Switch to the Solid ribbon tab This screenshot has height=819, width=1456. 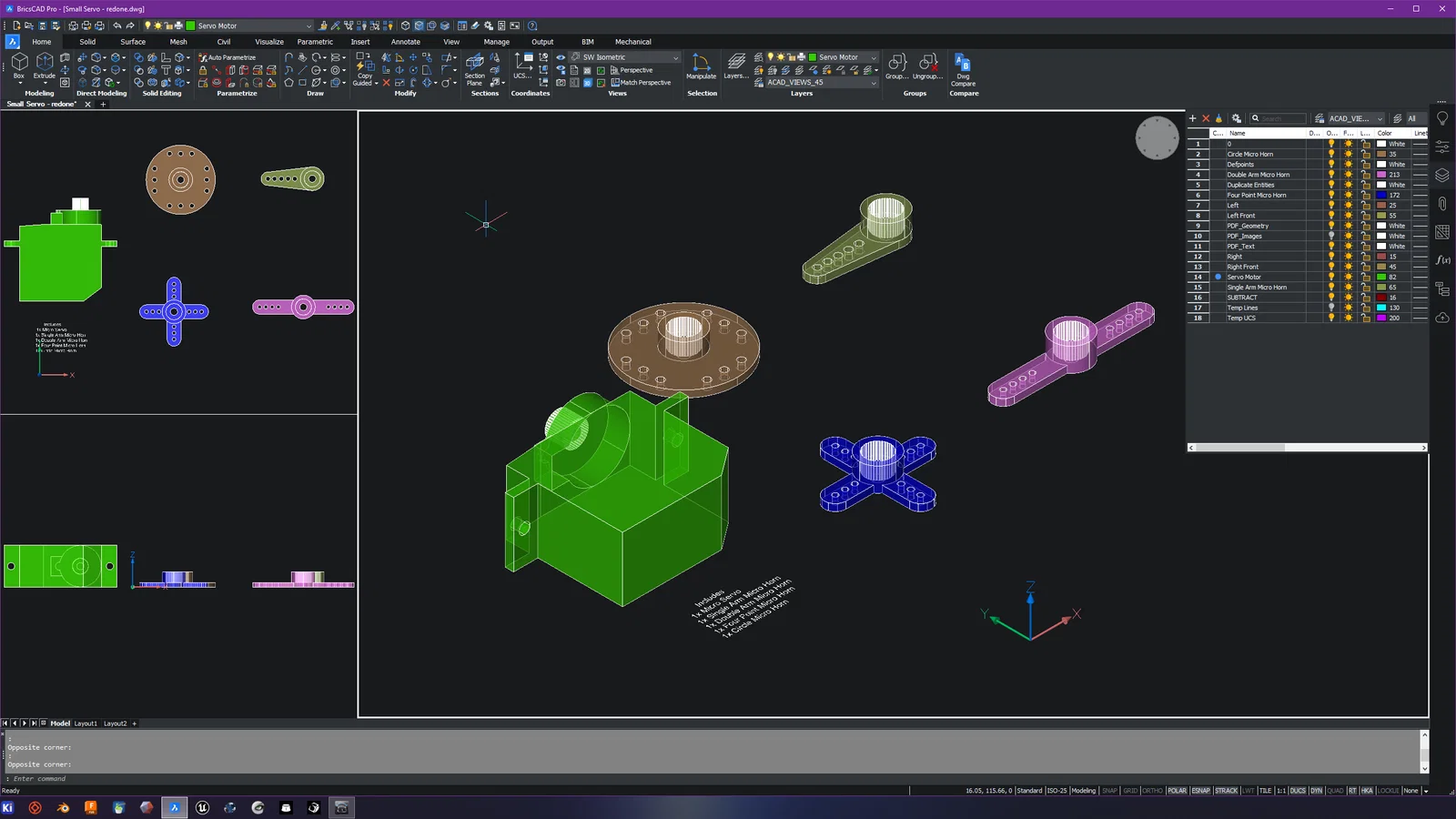[x=87, y=42]
